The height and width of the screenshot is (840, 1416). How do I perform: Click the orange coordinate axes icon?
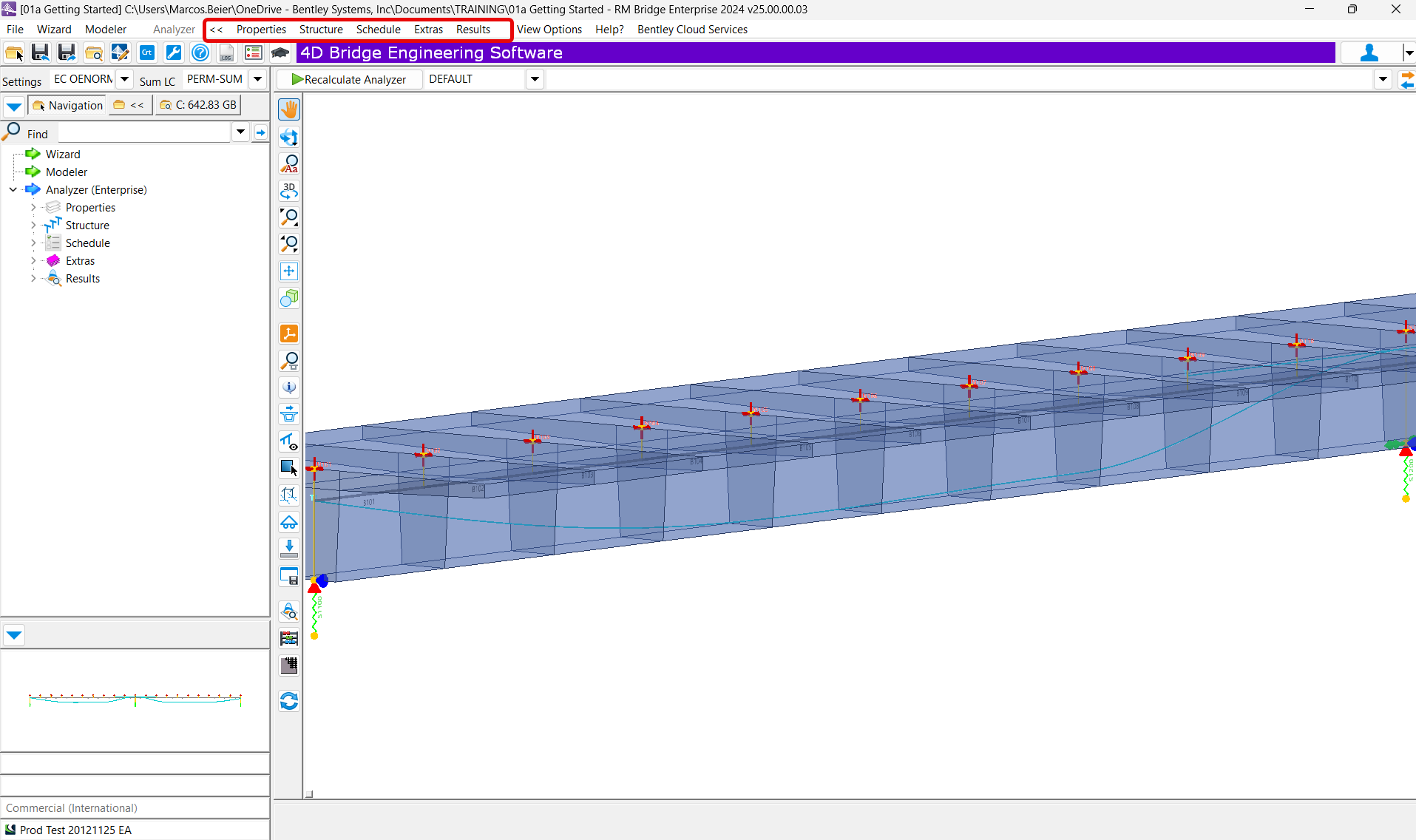pos(289,334)
